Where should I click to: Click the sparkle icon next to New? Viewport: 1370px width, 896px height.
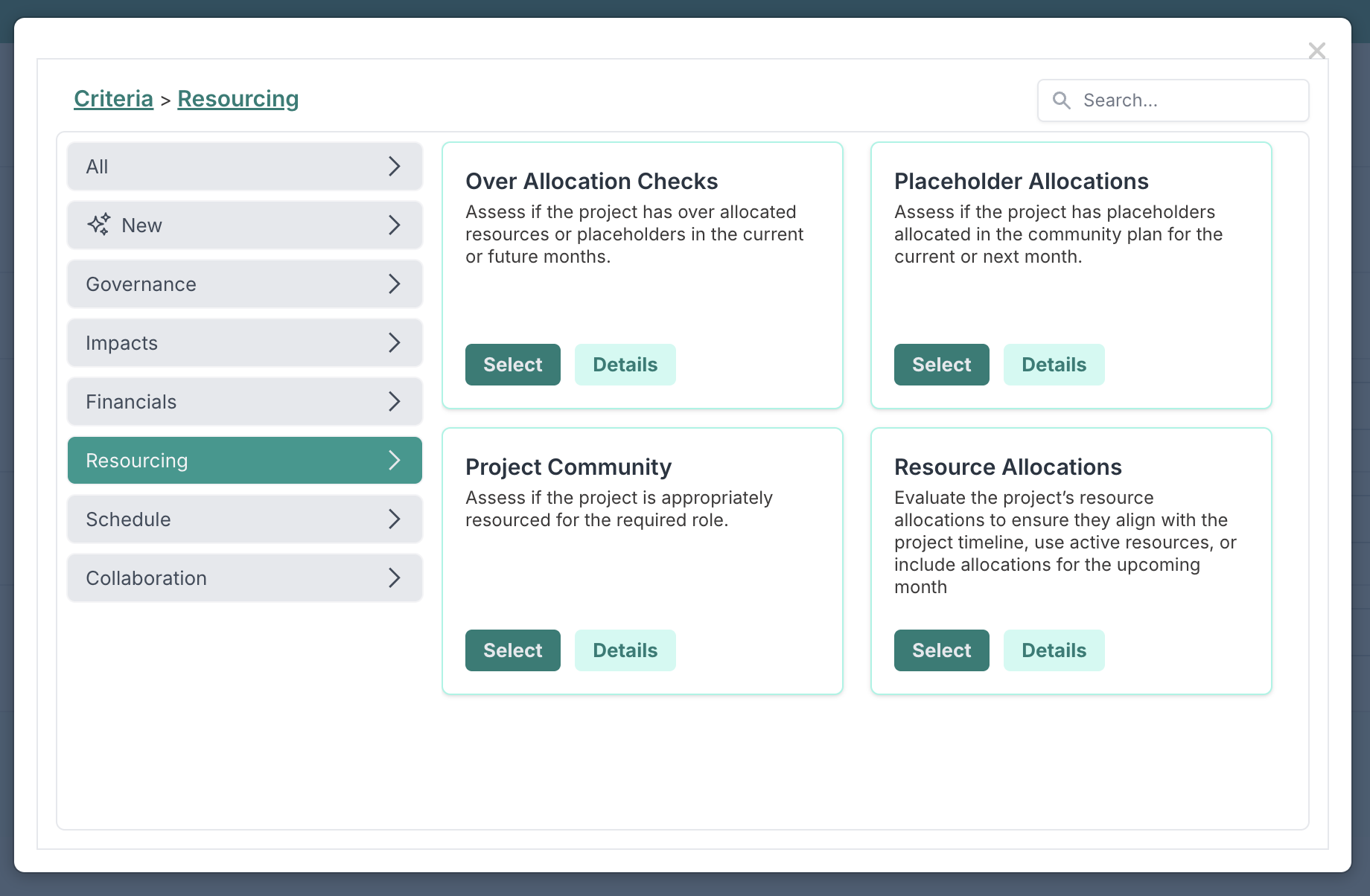[x=98, y=225]
